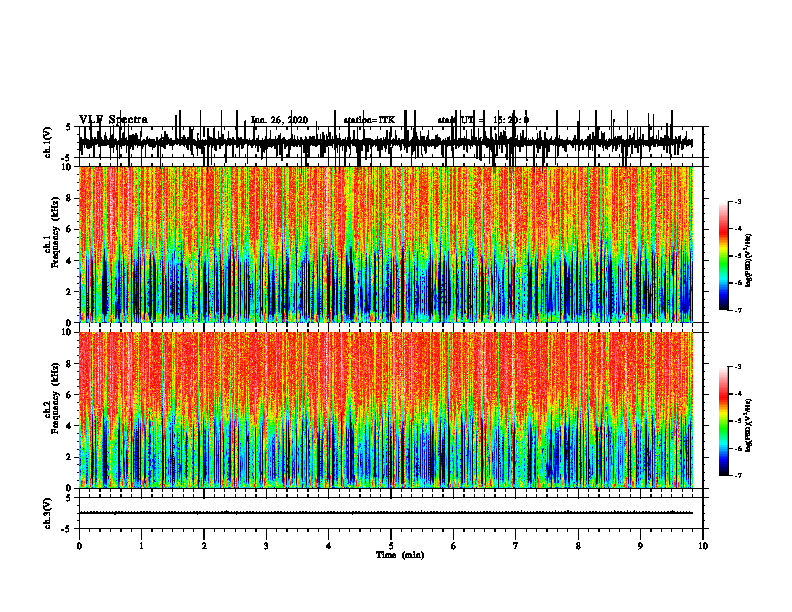Select the start UT time header text
This screenshot has height=612, width=792.
[x=483, y=120]
